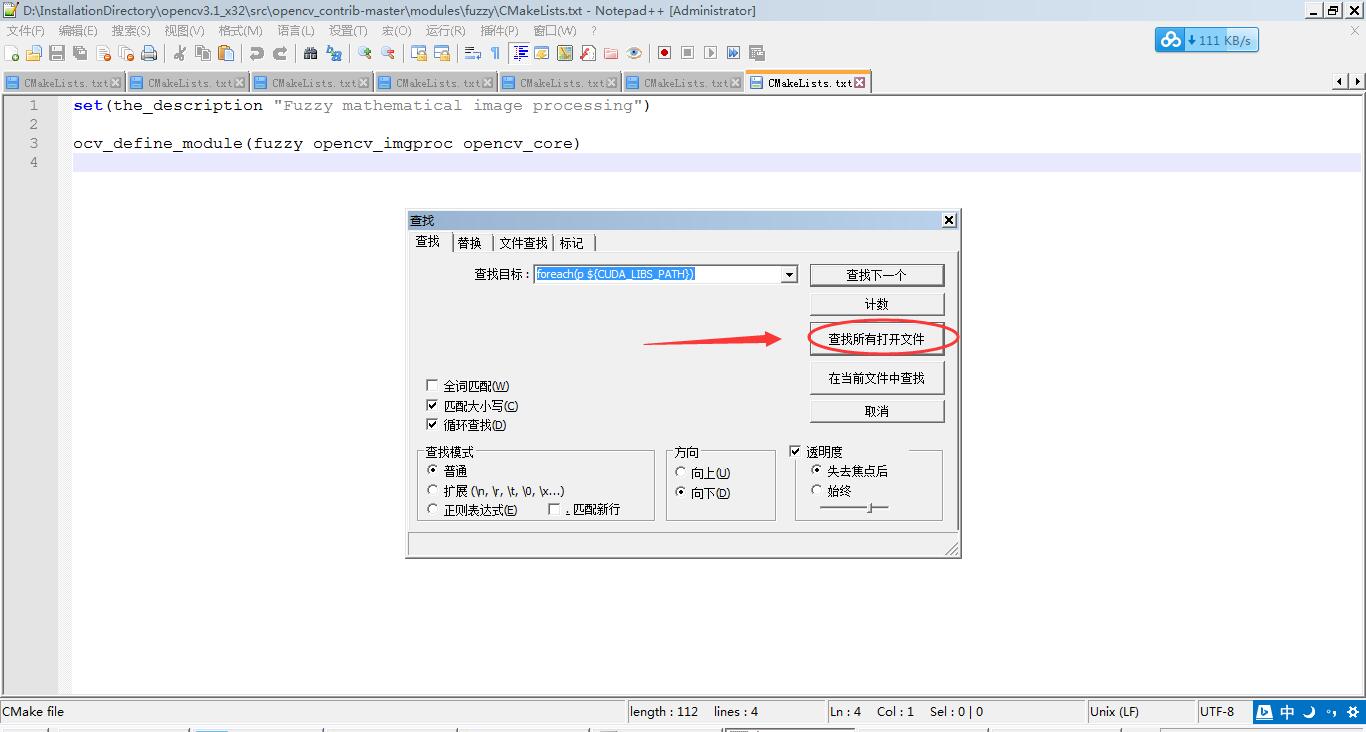
Task: Click the save recorded macro icon
Action: click(757, 53)
